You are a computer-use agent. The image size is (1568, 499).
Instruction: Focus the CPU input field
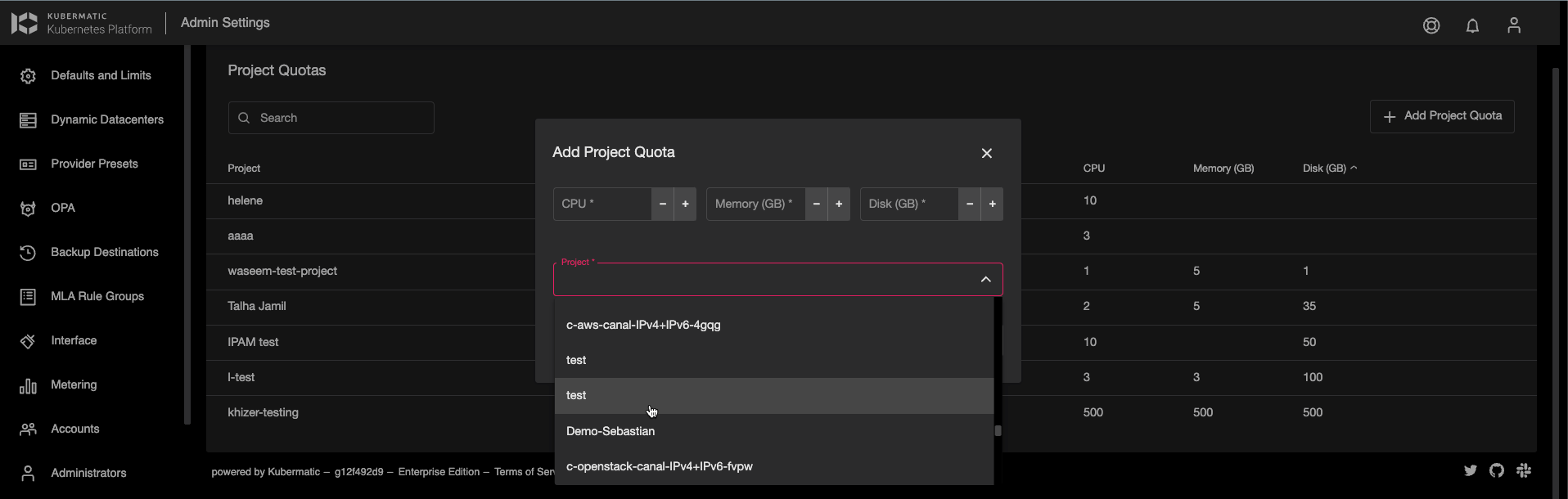point(602,204)
